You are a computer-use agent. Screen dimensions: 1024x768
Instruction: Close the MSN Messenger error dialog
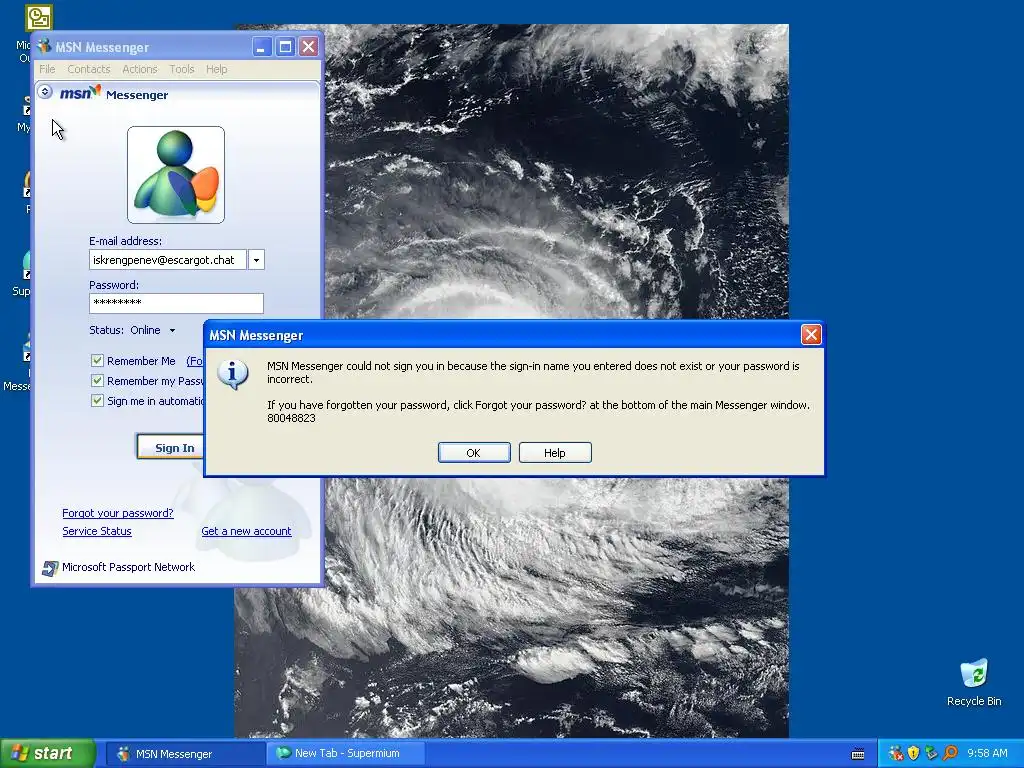pyautogui.click(x=810, y=335)
